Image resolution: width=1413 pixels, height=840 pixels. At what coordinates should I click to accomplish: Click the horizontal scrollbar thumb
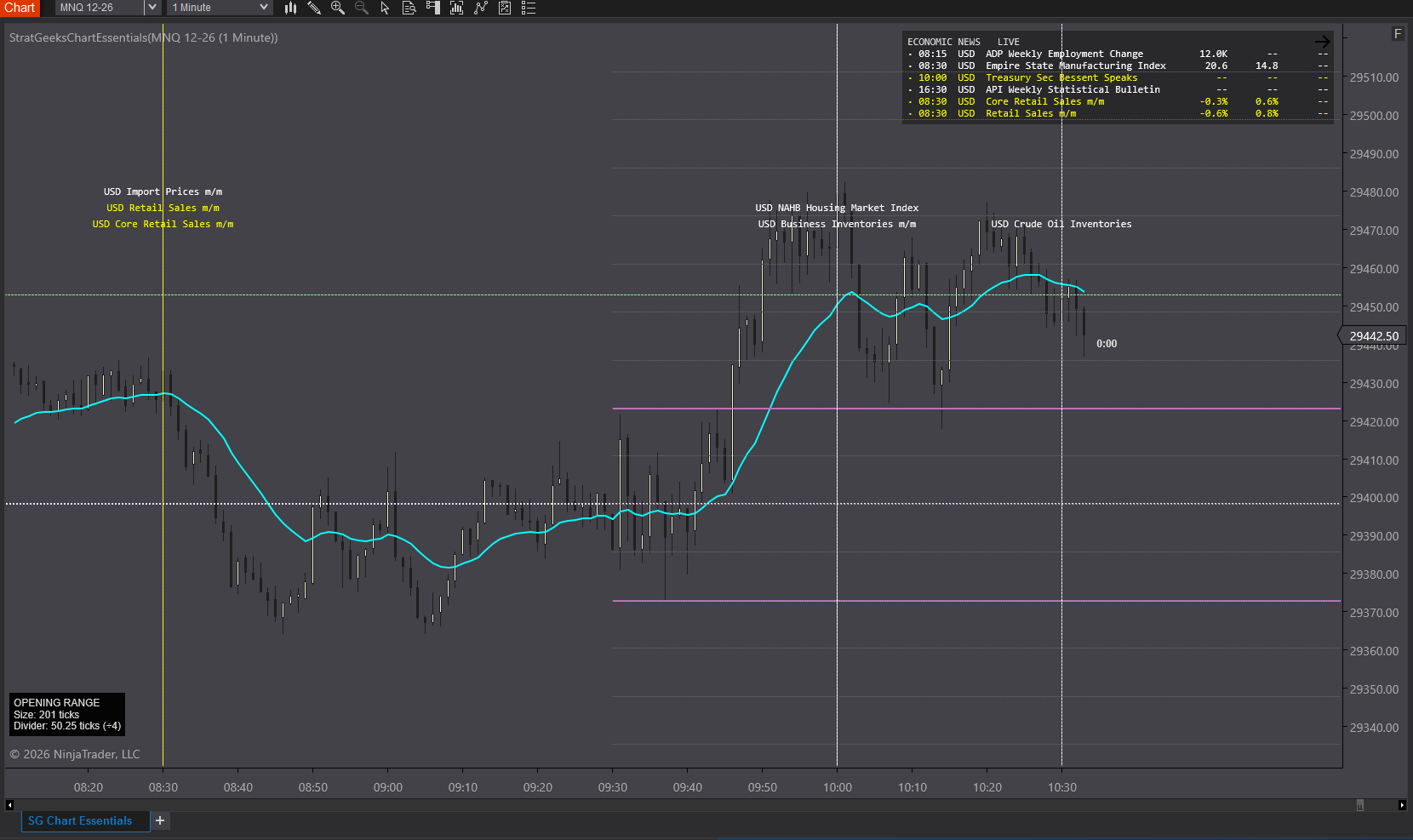[x=1360, y=805]
